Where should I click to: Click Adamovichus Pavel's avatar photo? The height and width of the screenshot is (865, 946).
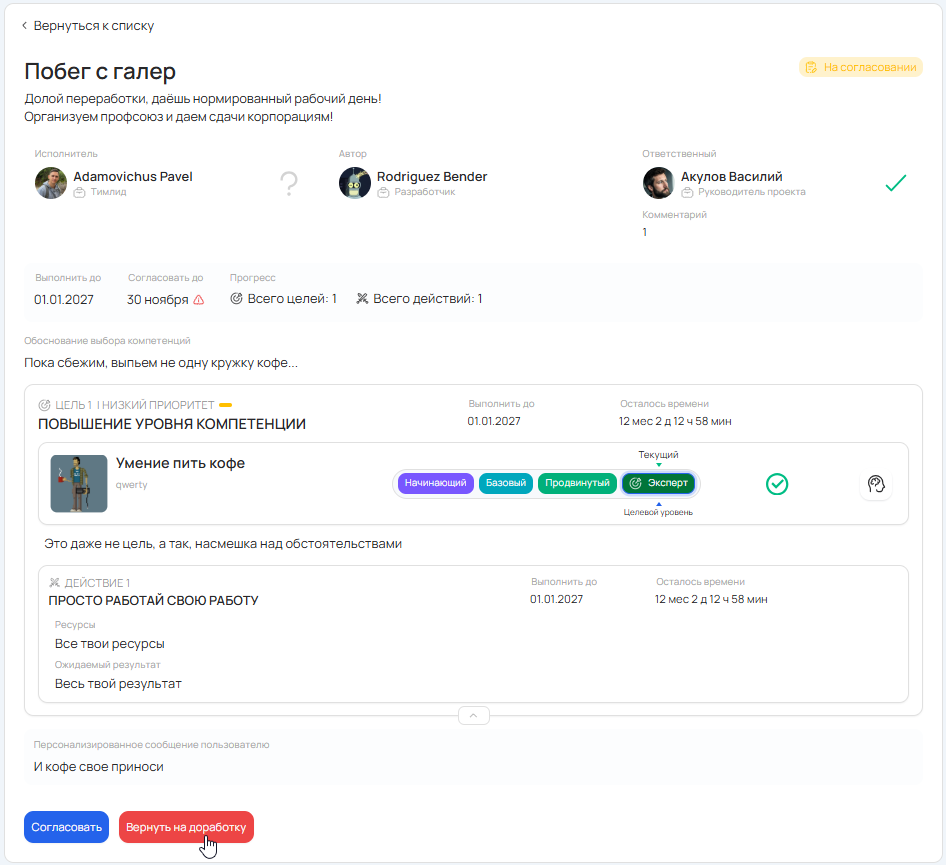51,183
